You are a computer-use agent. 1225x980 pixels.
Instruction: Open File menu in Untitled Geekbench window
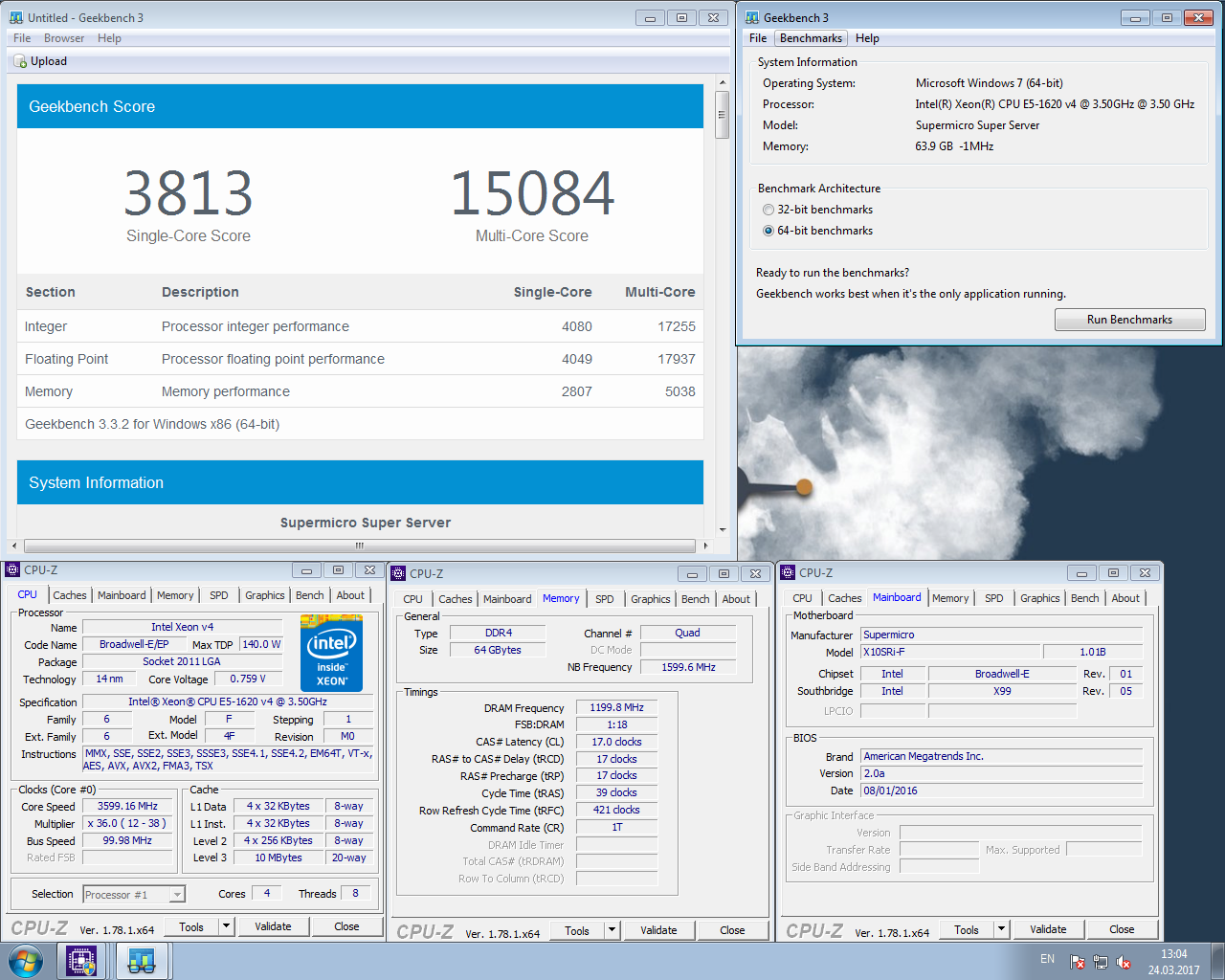(x=22, y=38)
